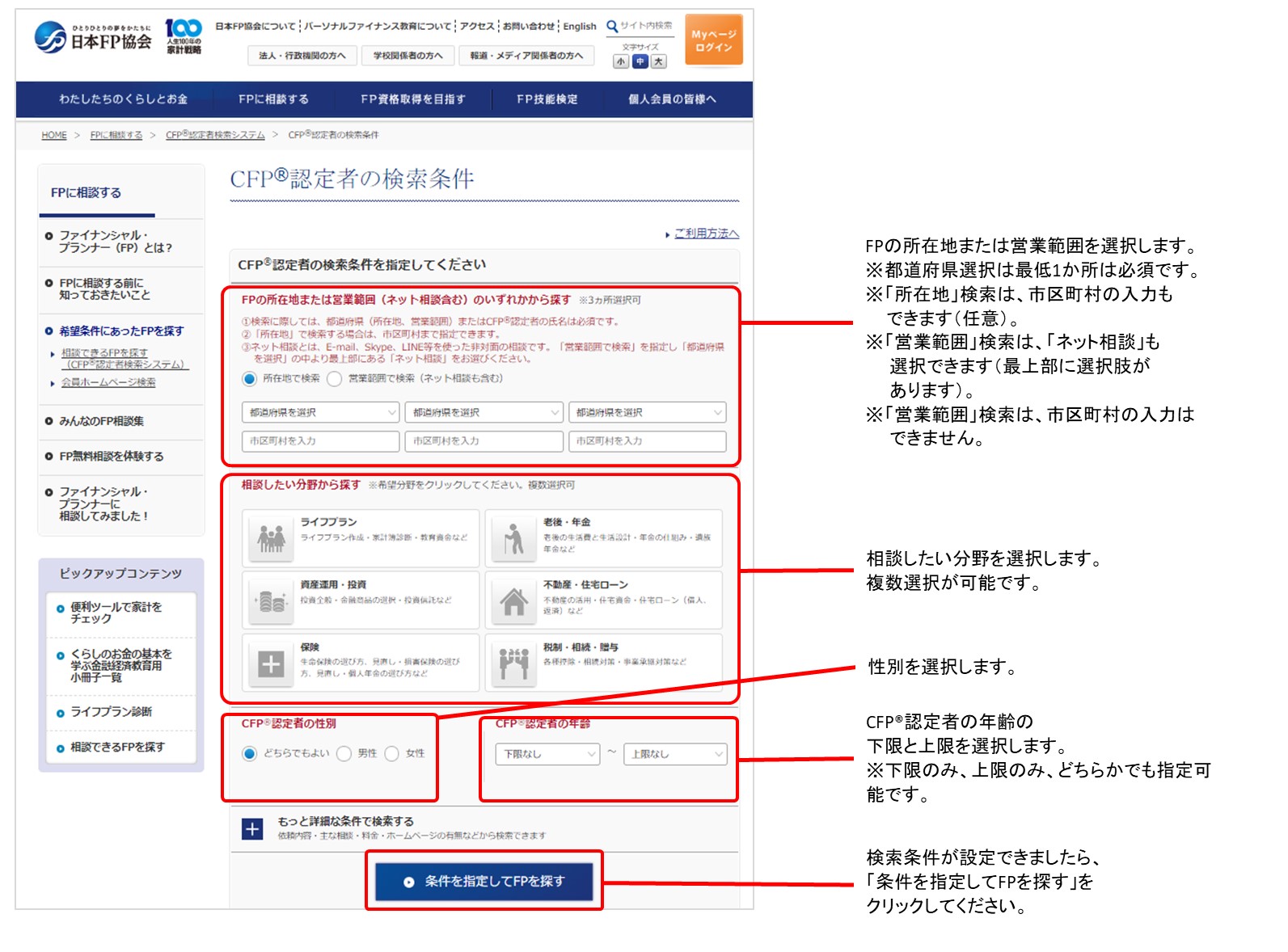Image resolution: width=1288 pixels, height=952 pixels.
Task: Set font size to 大
Action: pyautogui.click(x=659, y=61)
